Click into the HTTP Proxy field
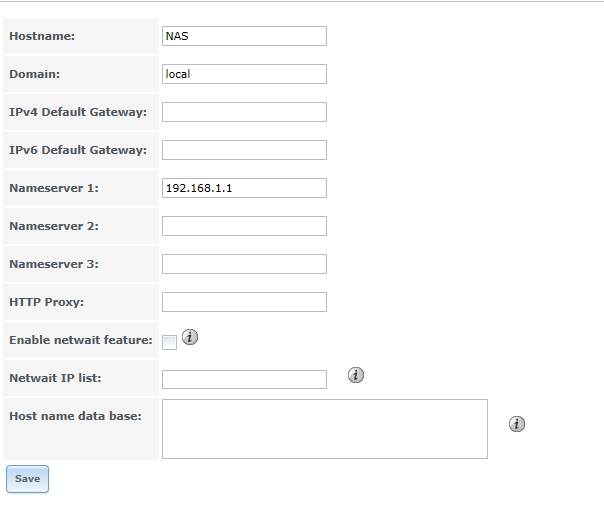The width and height of the screenshot is (604, 515). (x=244, y=302)
